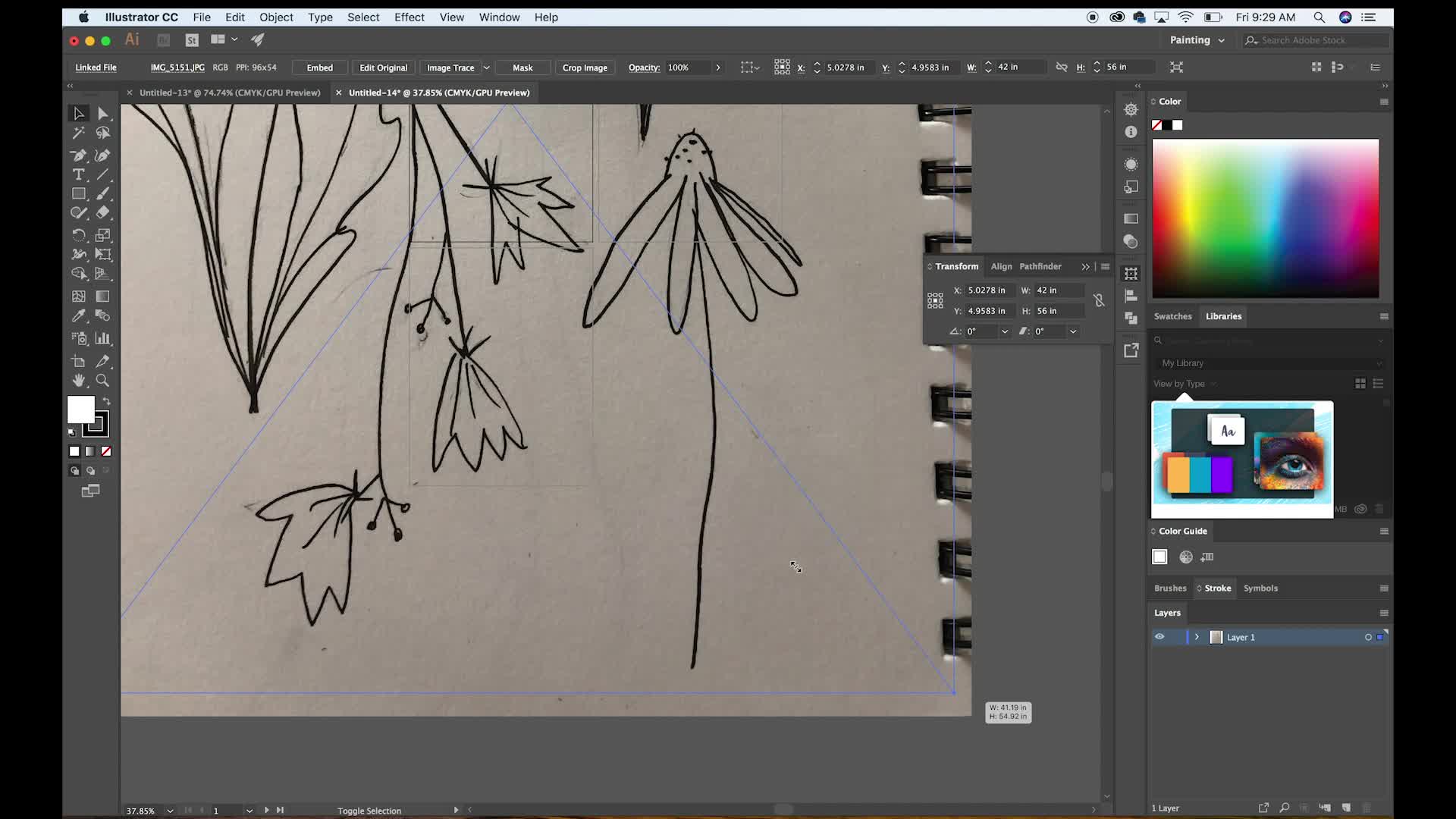Screen dimensions: 1456x819
Task: Select the Lasso tool
Action: [103, 133]
